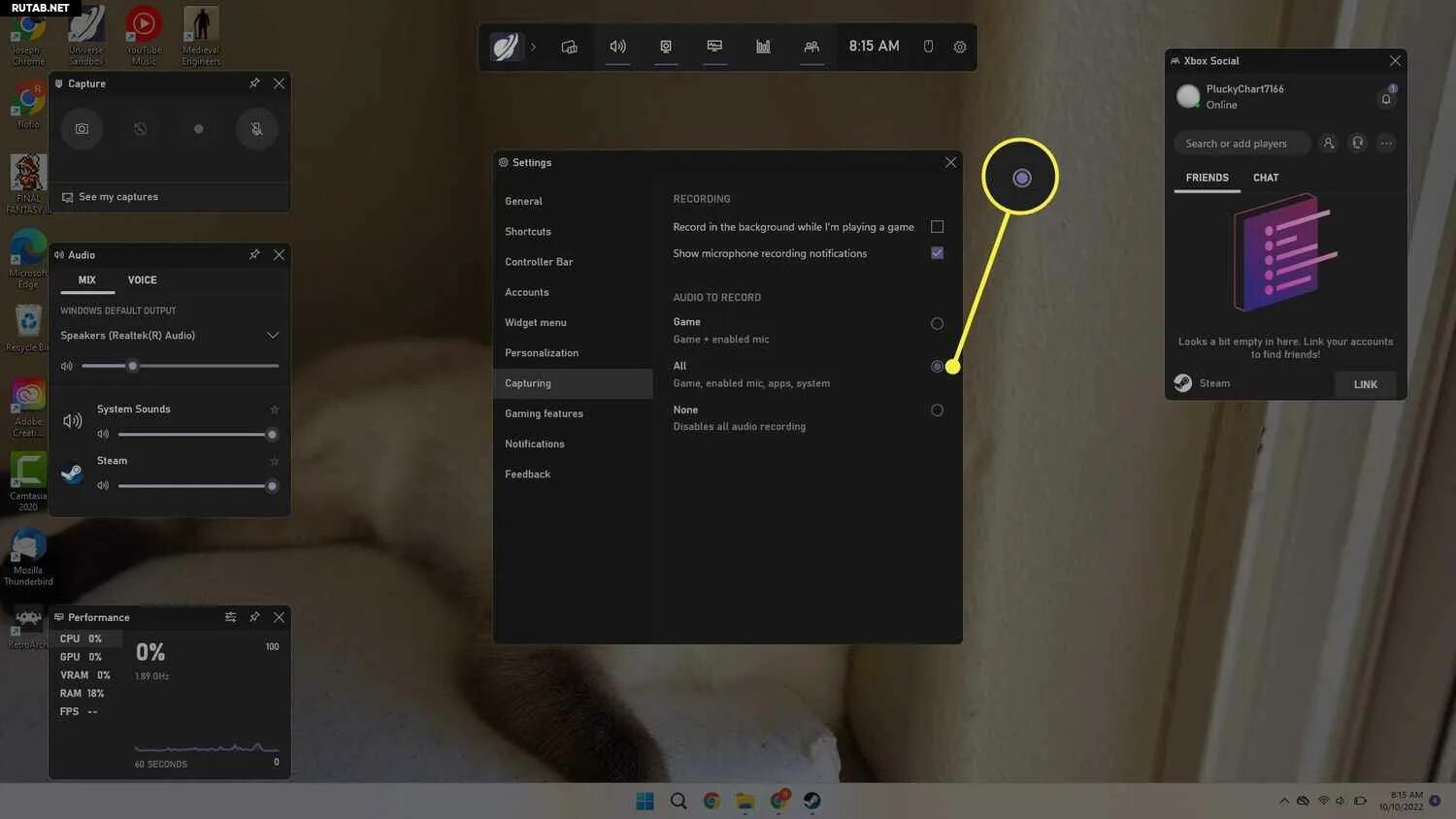The width and height of the screenshot is (1456, 819).
Task: Open the PluckyChart7166 profile avatar
Action: click(1188, 96)
